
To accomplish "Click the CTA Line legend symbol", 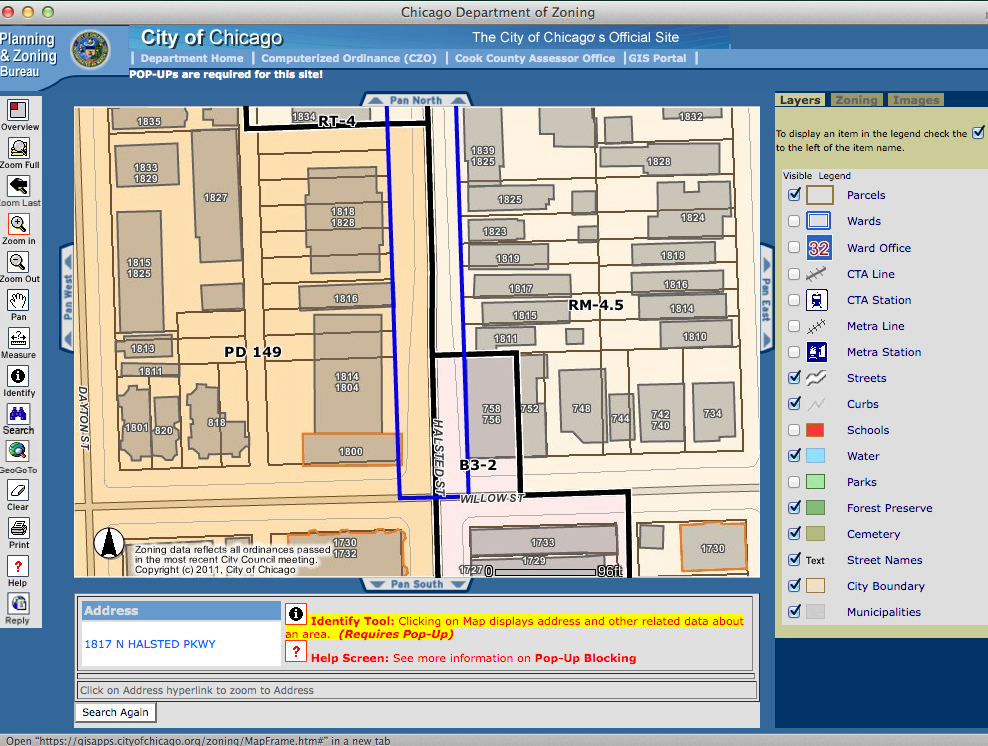I will coord(816,274).
